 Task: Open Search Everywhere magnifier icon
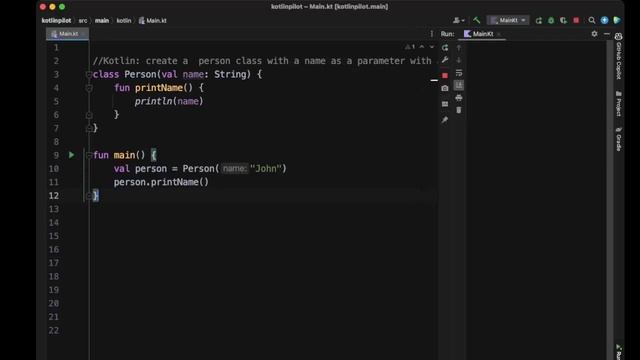tap(591, 20)
